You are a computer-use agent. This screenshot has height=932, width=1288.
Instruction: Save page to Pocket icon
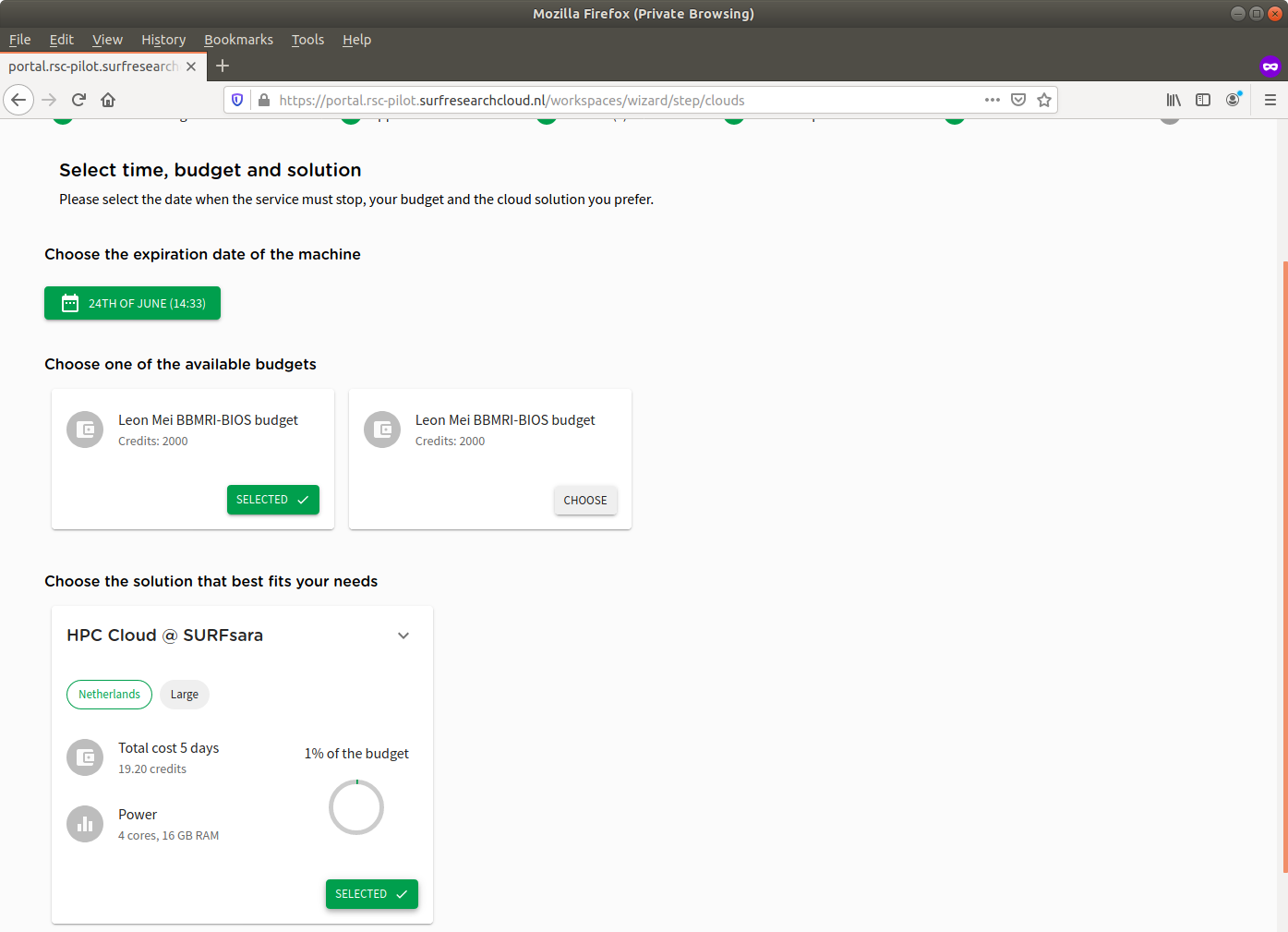pyautogui.click(x=1018, y=100)
